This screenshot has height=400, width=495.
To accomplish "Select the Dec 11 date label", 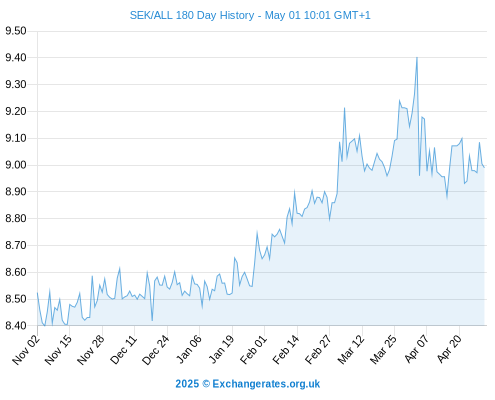I will click(124, 349).
